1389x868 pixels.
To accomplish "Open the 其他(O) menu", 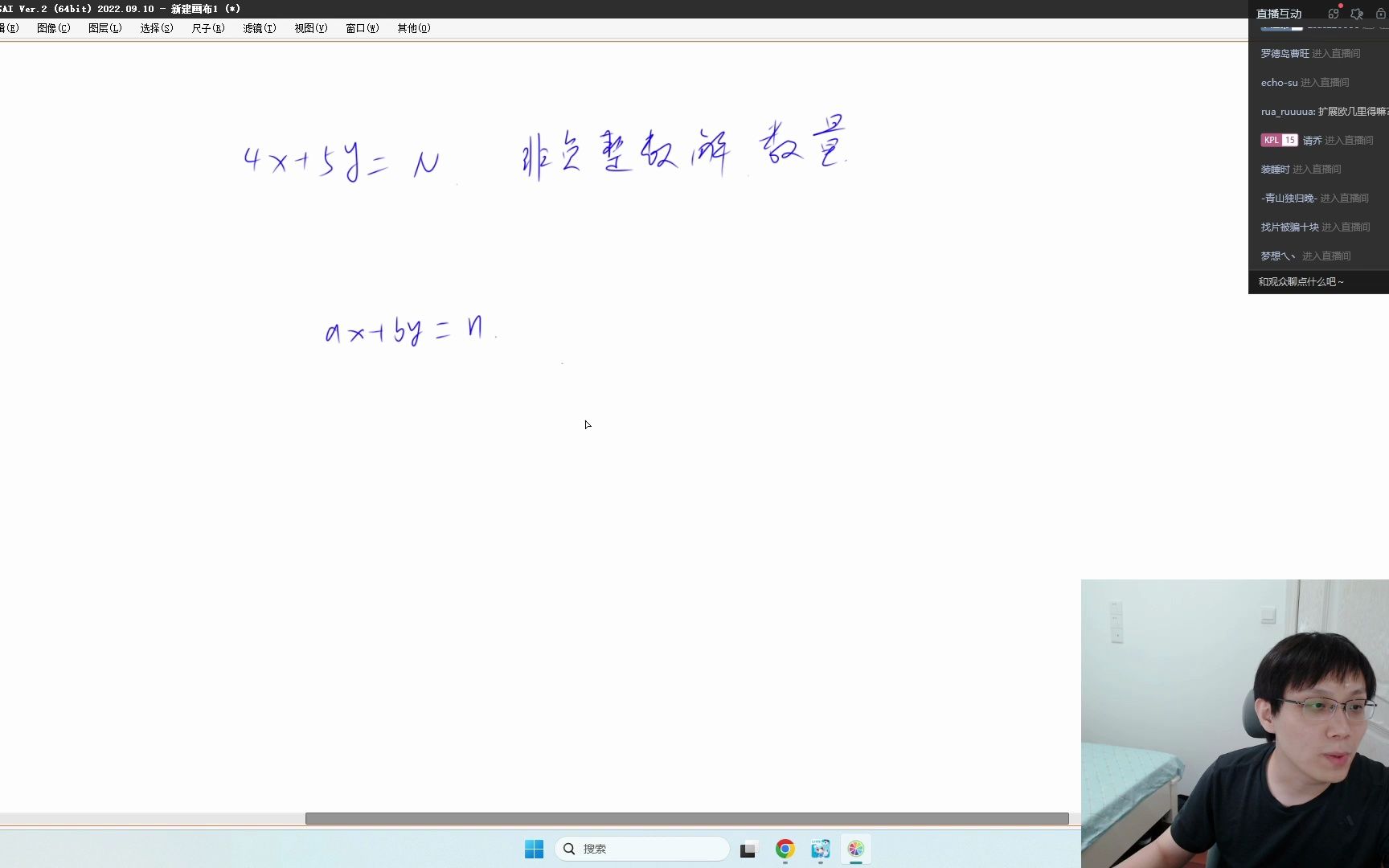I will tap(413, 28).
